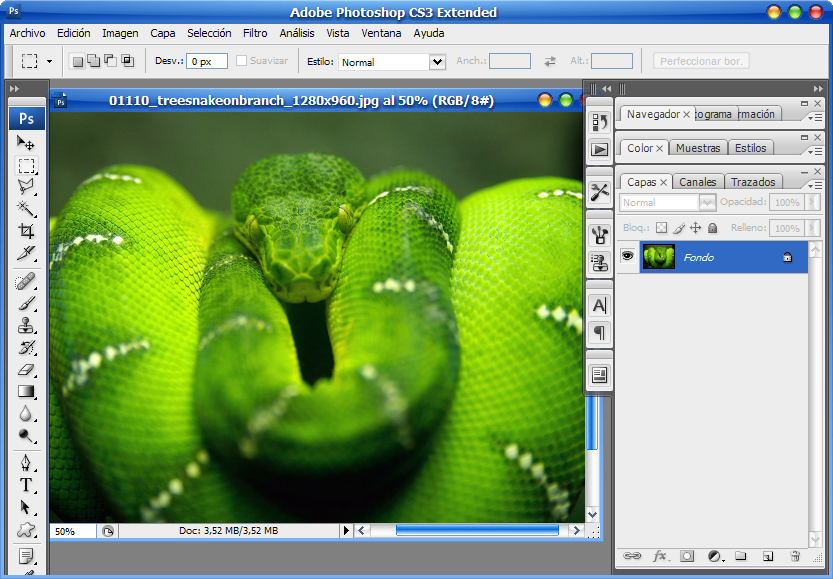This screenshot has width=833, height=579.
Task: Toggle the Suavizar checkbox
Action: [x=241, y=61]
